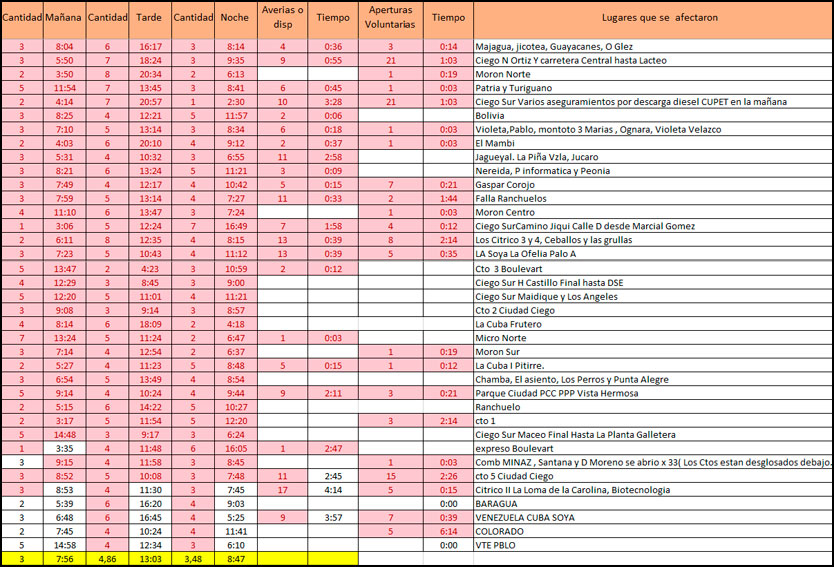Select the 'BARAGUA' cell

pyautogui.click(x=653, y=504)
